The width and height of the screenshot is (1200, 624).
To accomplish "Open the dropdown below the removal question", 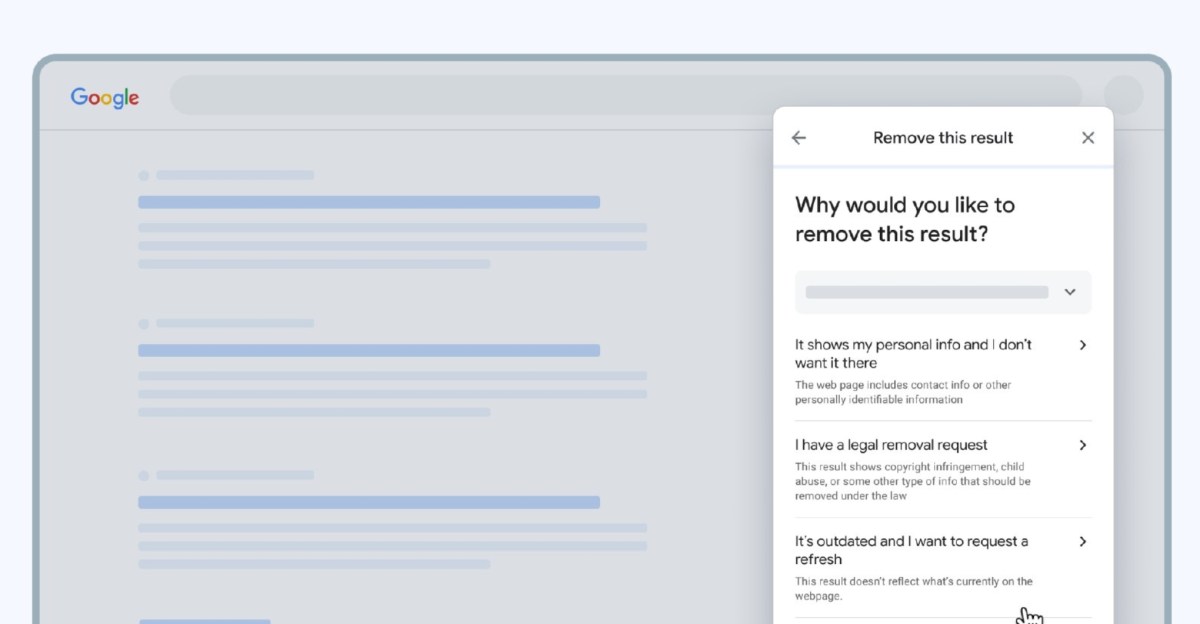I will (943, 292).
